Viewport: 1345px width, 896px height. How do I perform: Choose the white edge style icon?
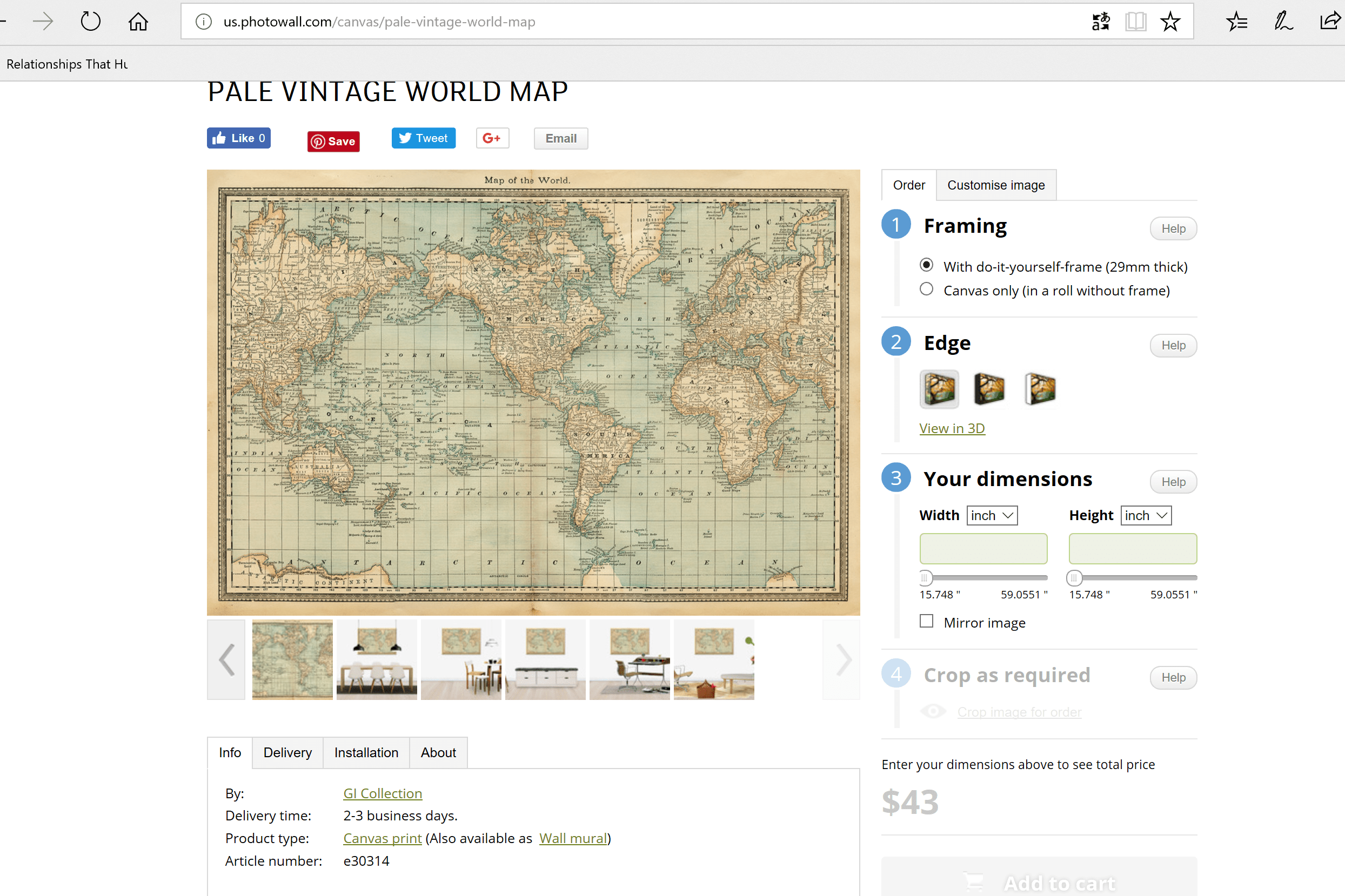(1040, 389)
